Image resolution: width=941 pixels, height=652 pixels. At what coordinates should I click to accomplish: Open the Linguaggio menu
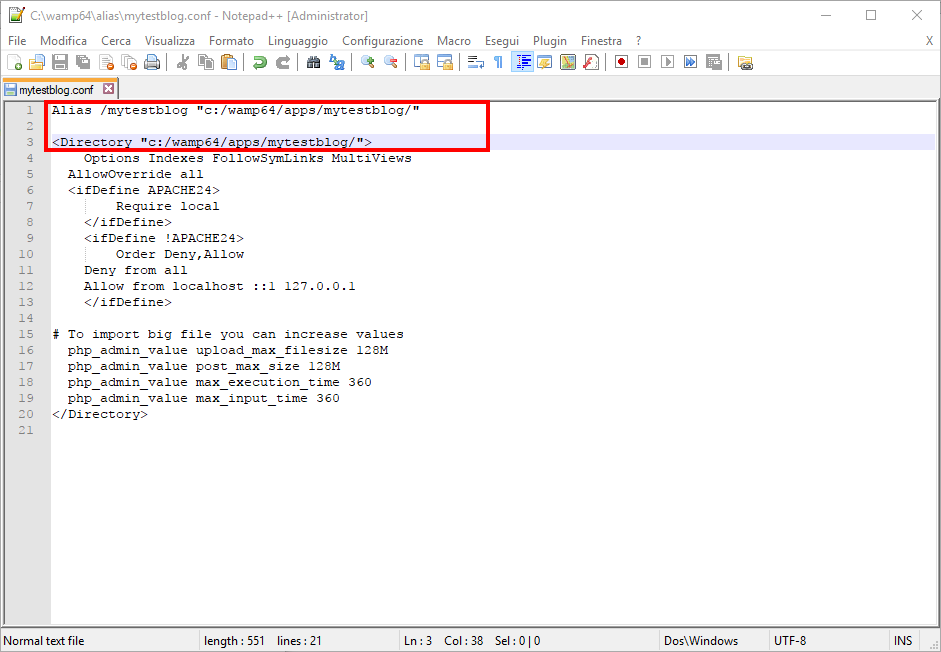298,41
